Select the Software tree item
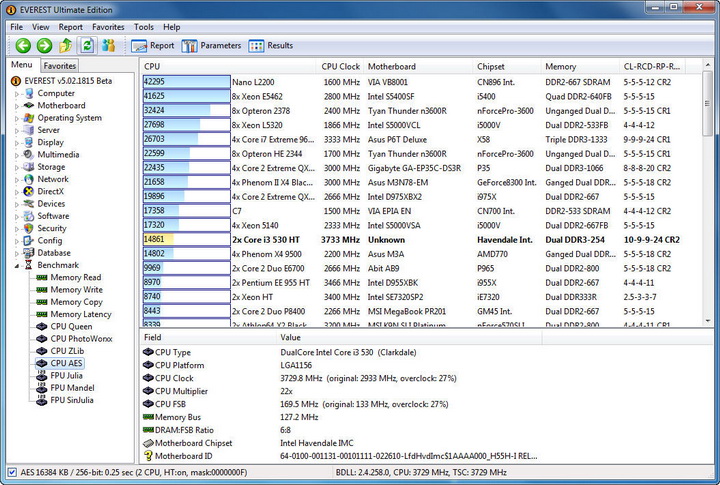 tap(53, 216)
